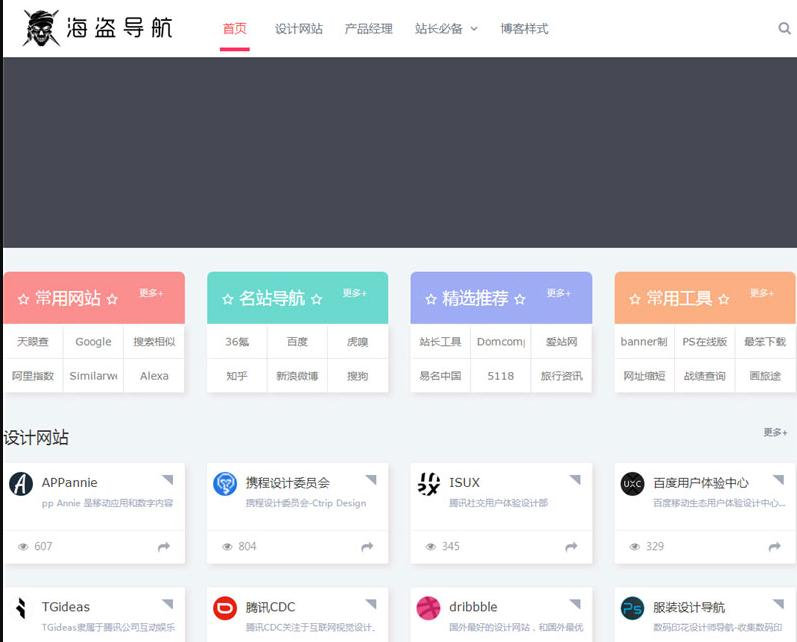The height and width of the screenshot is (642, 797).
Task: Open the 搜狗 link
Action: pyautogui.click(x=358, y=376)
